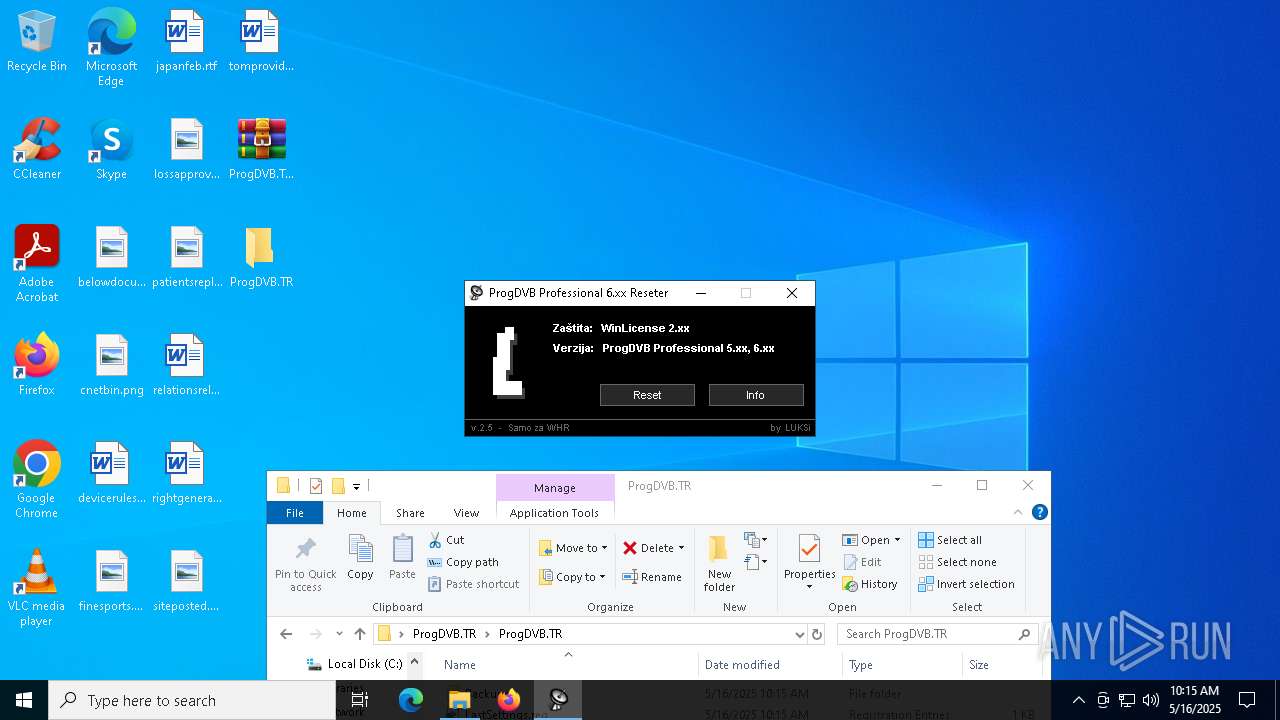Open Task View on taskbar

360,700
